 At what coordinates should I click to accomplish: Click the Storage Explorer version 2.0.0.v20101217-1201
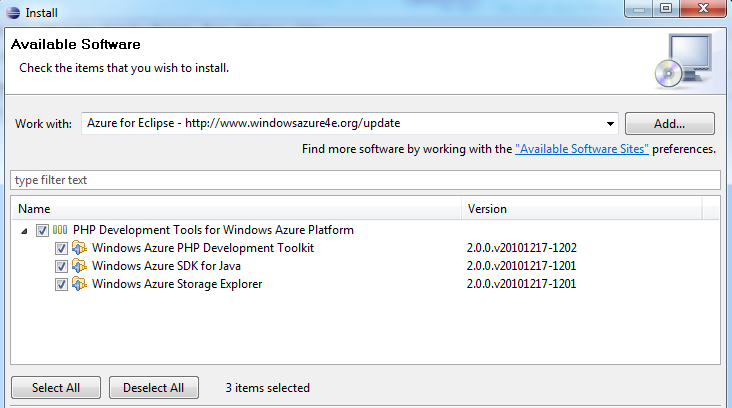521,284
